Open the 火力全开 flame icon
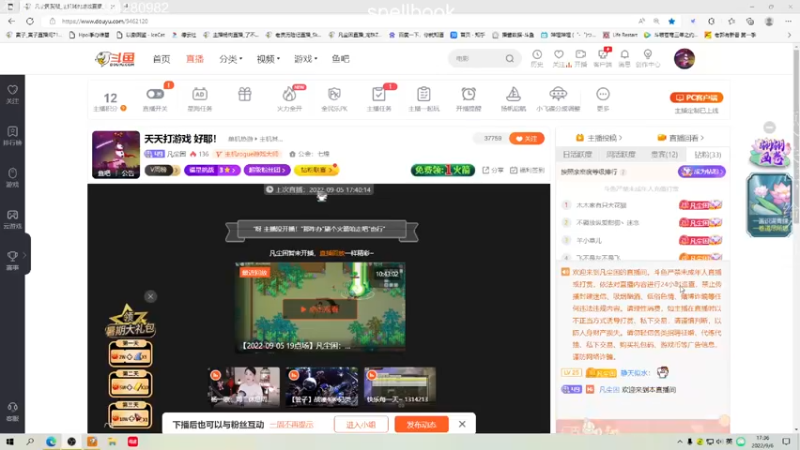 click(x=289, y=94)
